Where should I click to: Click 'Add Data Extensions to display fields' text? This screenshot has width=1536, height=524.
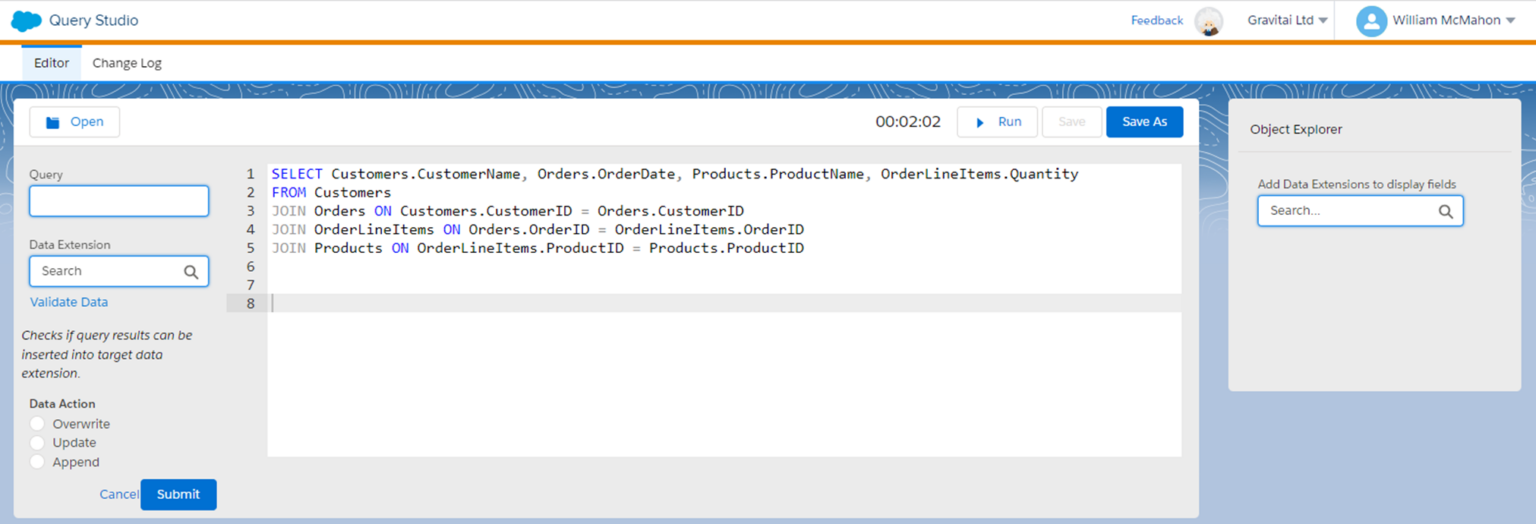[x=1357, y=184]
